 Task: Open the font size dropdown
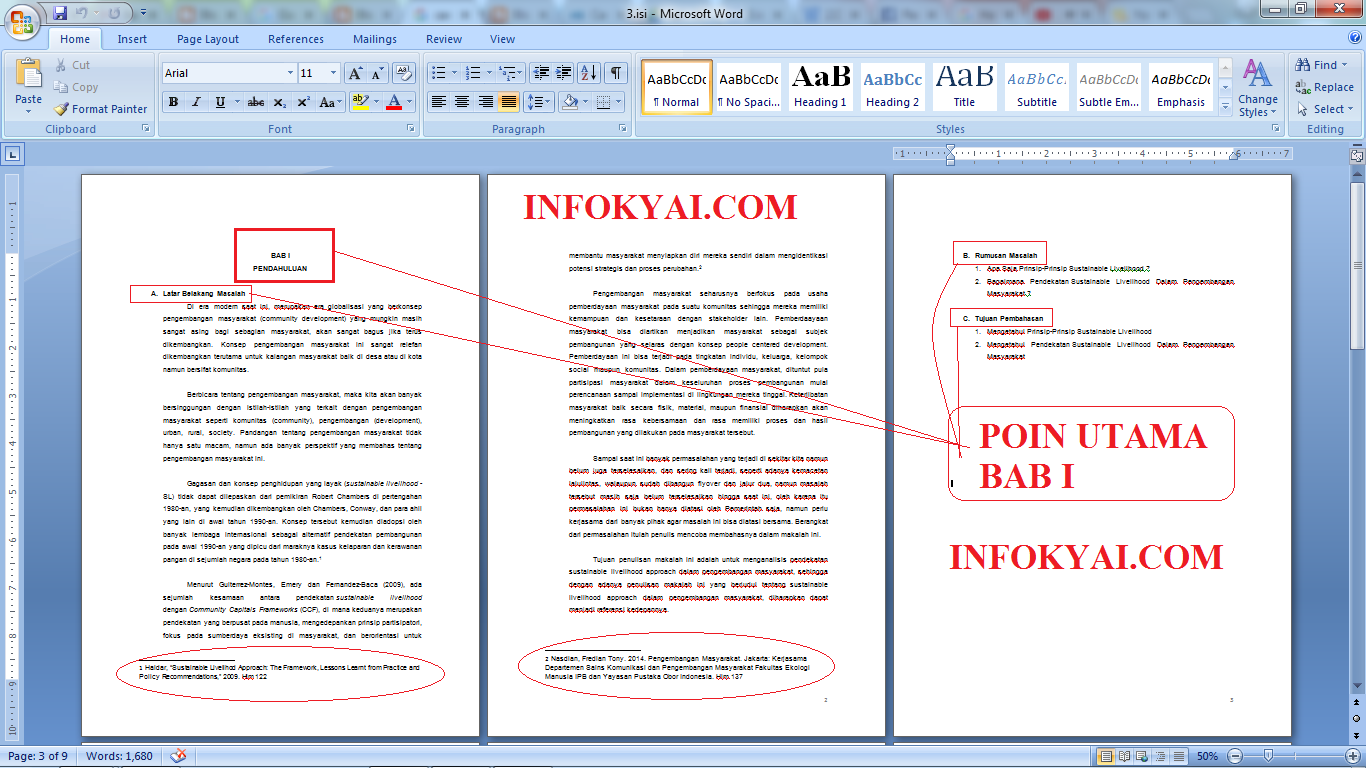[x=335, y=73]
